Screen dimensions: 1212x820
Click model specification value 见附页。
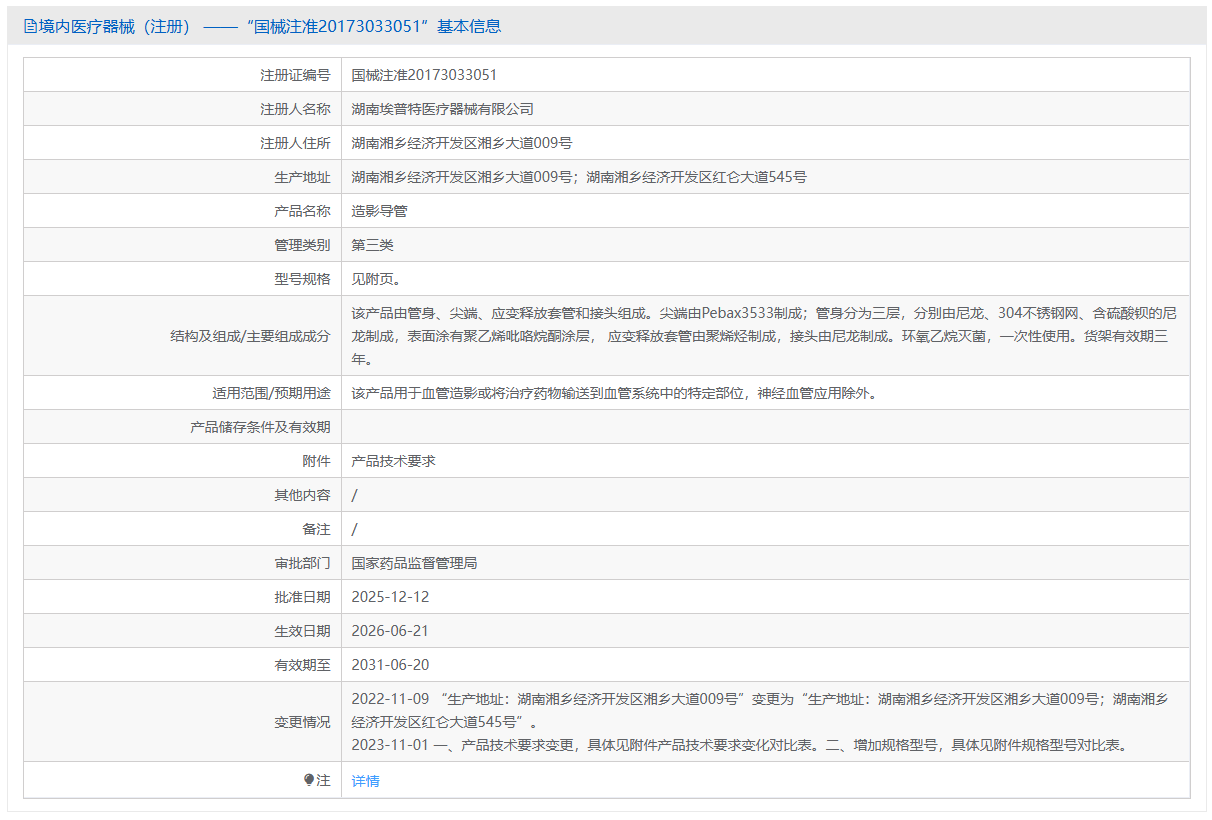(377, 279)
